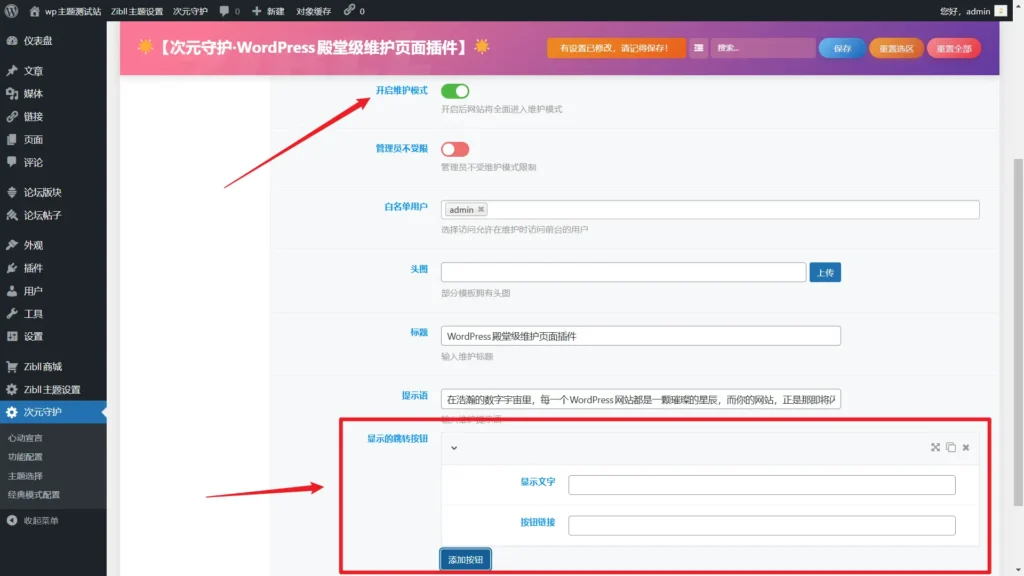Screen dimensions: 1024x576
Task: Click the 重置选区 button
Action: tap(896, 48)
